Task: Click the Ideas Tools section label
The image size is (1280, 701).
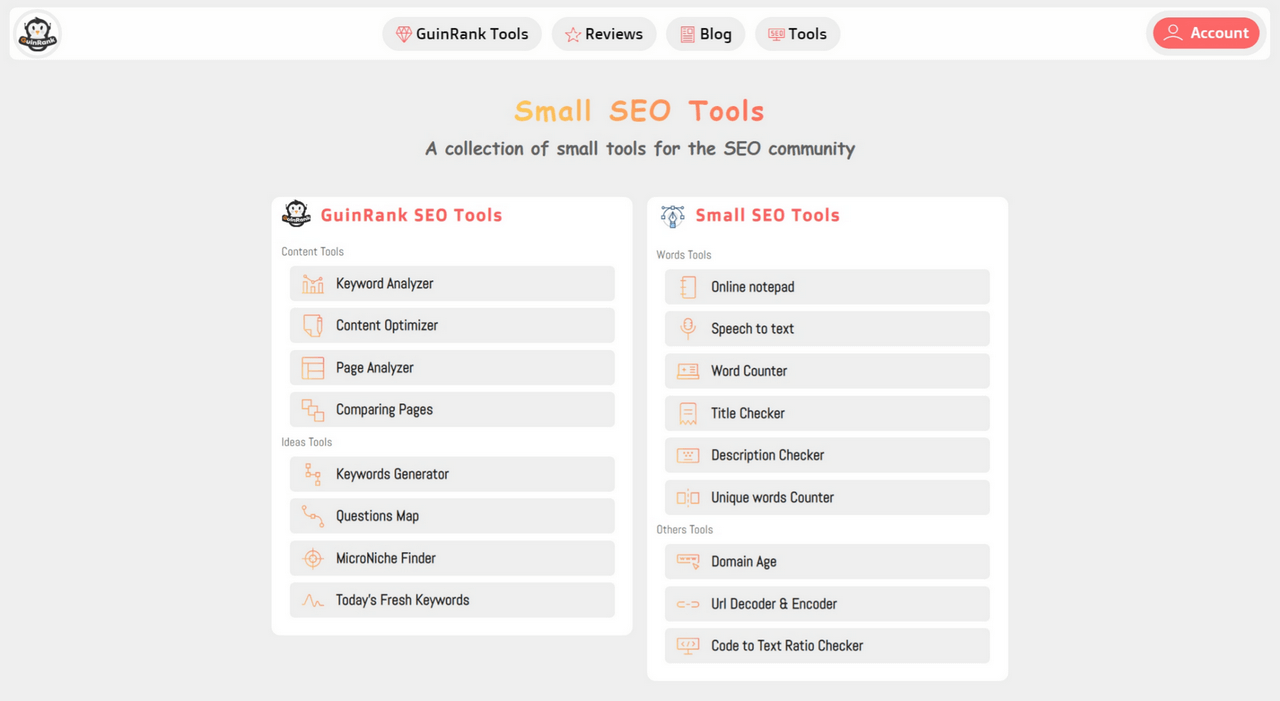Action: 306,442
